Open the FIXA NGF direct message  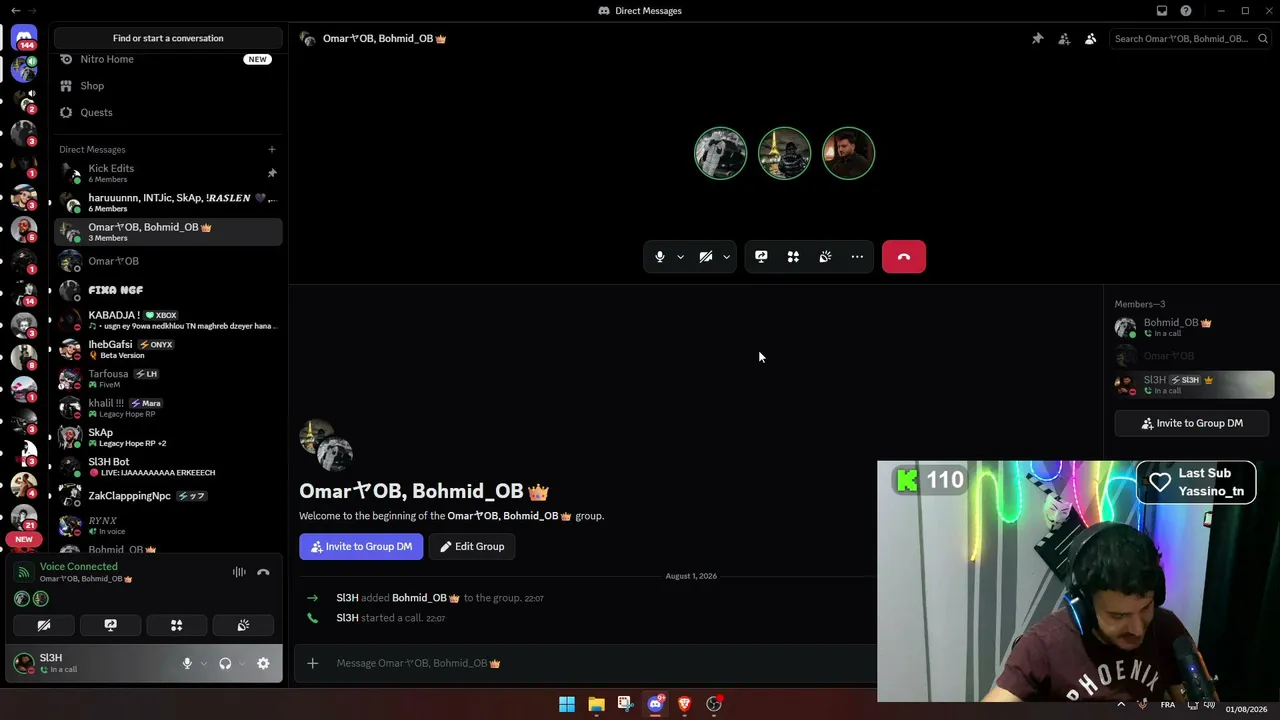click(x=168, y=290)
